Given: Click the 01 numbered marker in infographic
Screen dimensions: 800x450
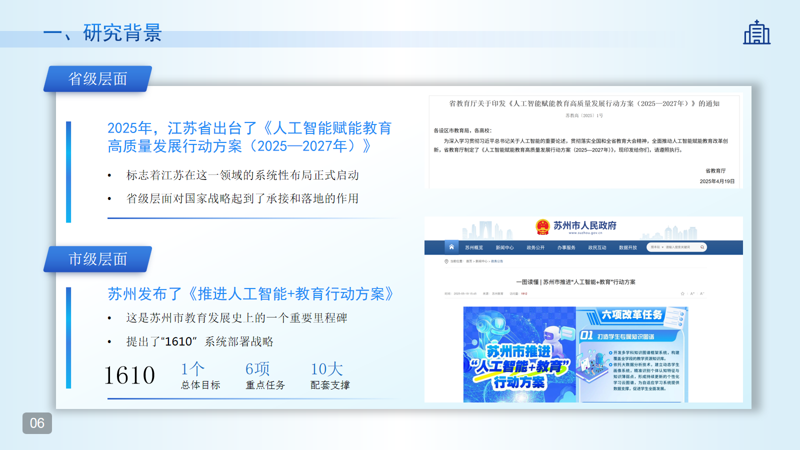Looking at the screenshot, I should pos(587,336).
